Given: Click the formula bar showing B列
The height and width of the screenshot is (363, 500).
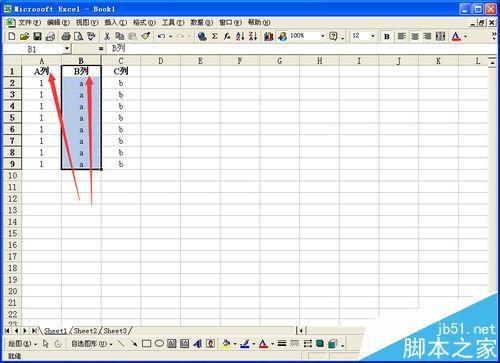Looking at the screenshot, I should pos(302,49).
